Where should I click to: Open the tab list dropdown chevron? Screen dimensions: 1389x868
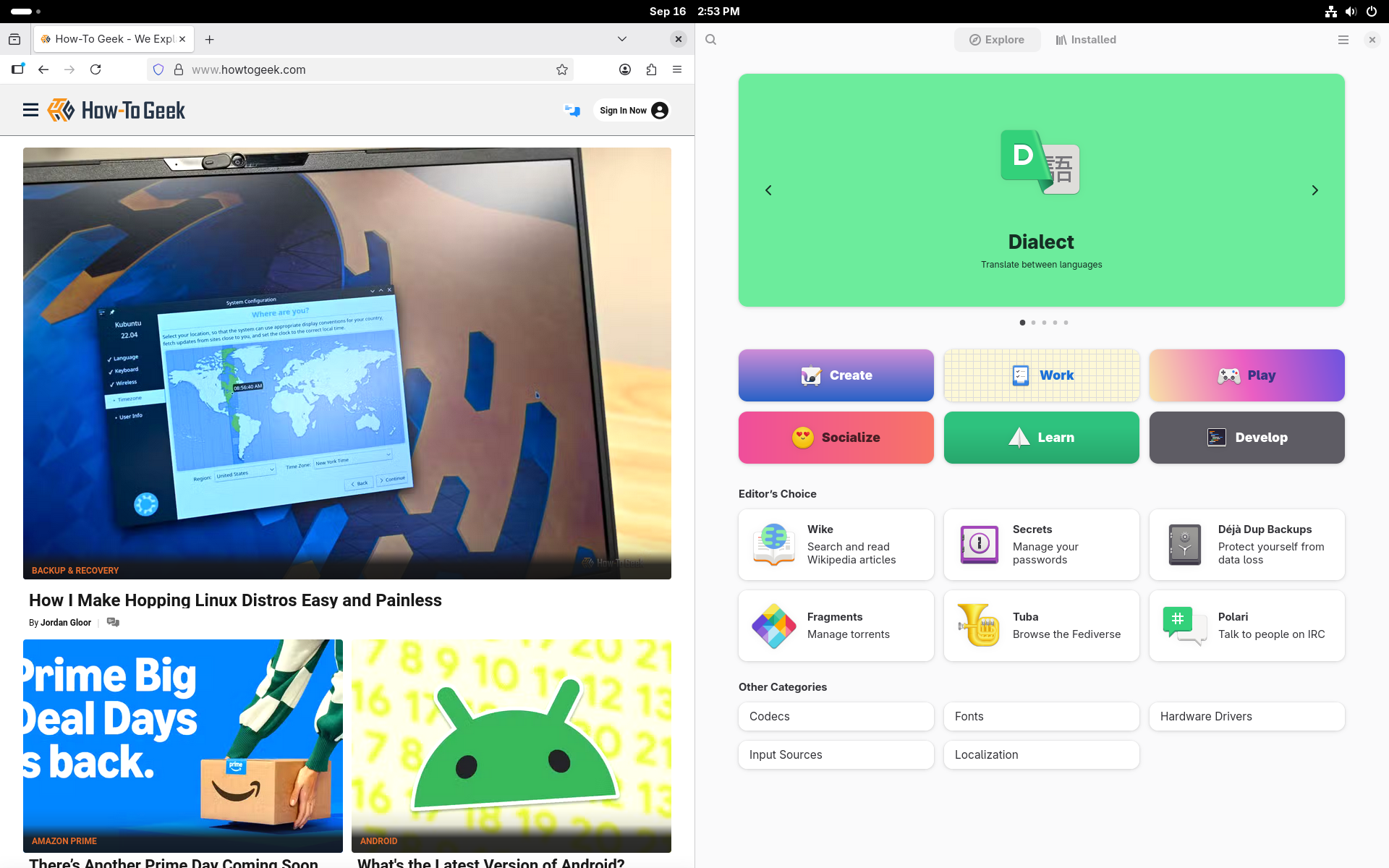[x=621, y=38]
